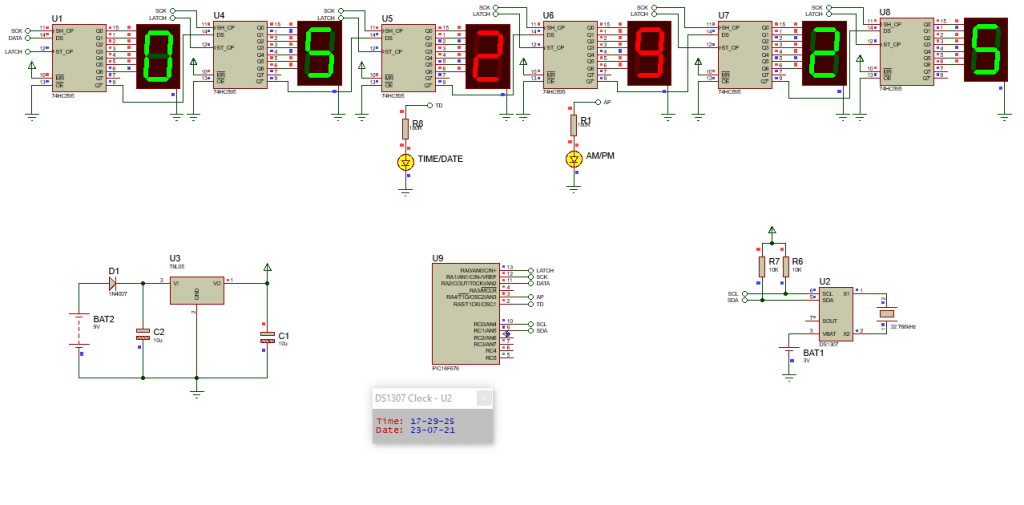Select capacitor C2

[x=142, y=334]
